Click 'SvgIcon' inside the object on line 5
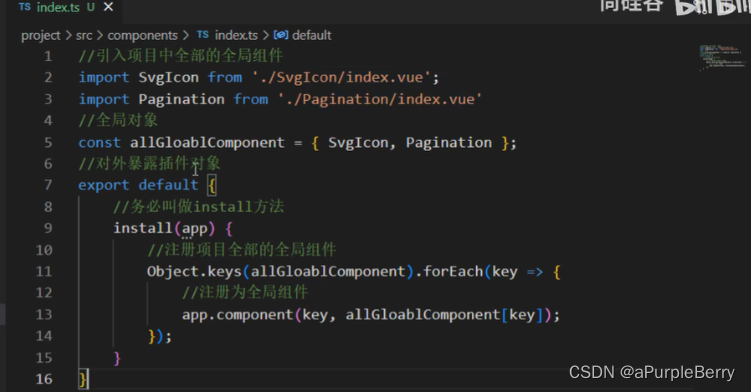Image resolution: width=751 pixels, height=392 pixels. pyautogui.click(x=358, y=143)
